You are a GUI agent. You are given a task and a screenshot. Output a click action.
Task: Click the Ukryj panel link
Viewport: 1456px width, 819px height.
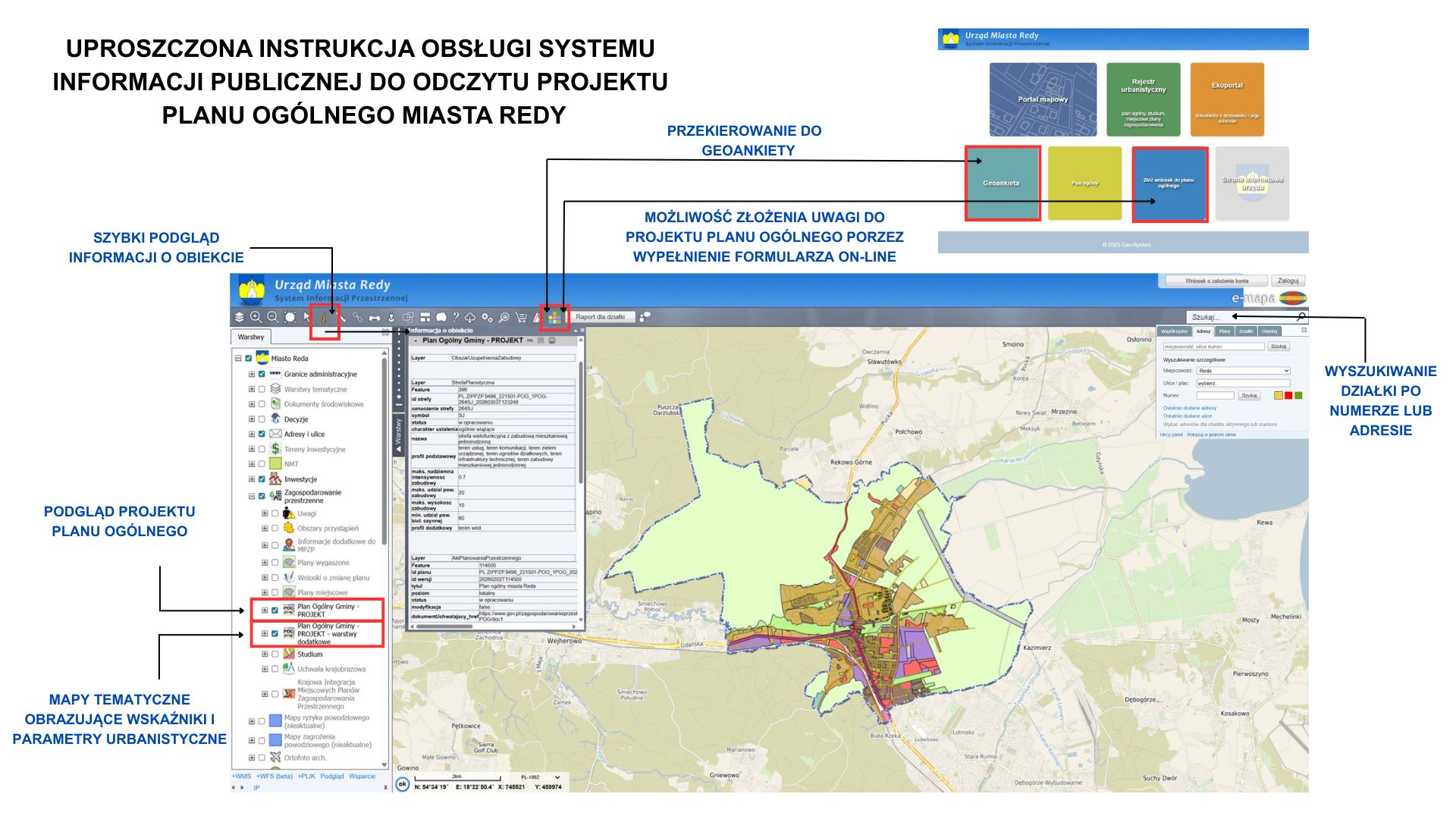click(x=1172, y=435)
